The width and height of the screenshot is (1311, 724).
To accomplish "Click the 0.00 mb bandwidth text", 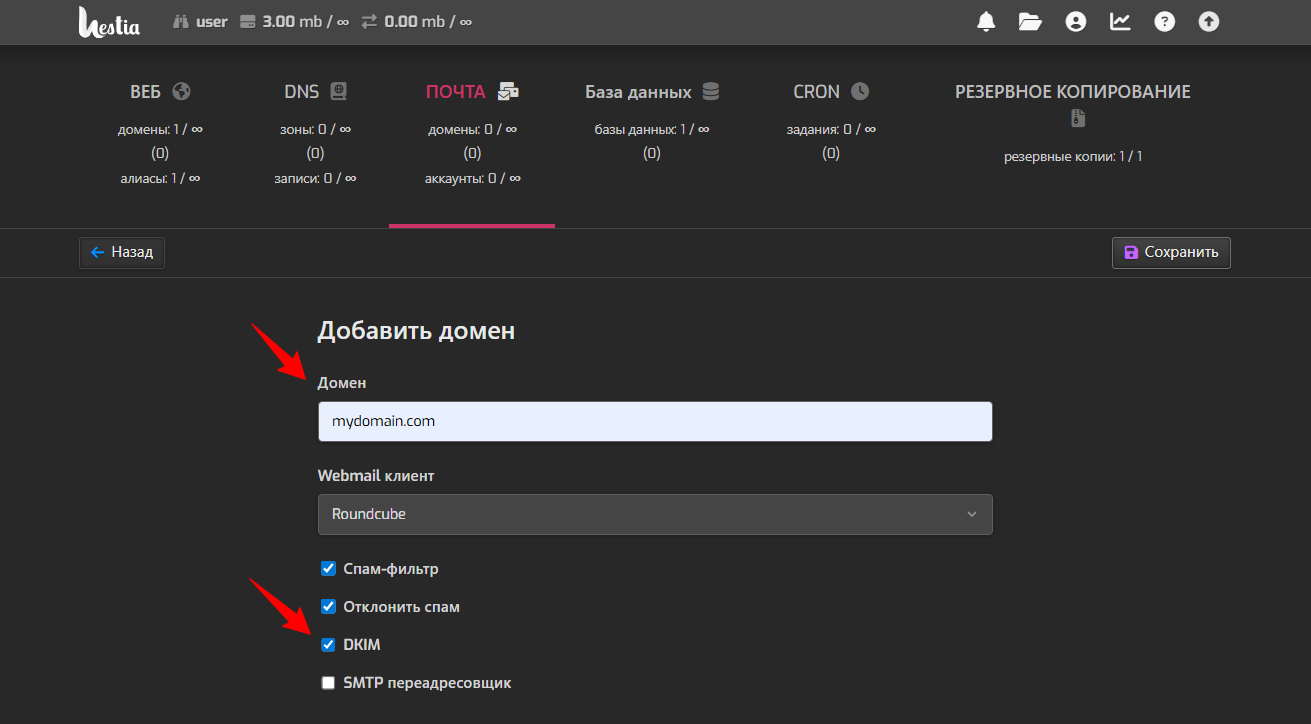I will click(428, 21).
